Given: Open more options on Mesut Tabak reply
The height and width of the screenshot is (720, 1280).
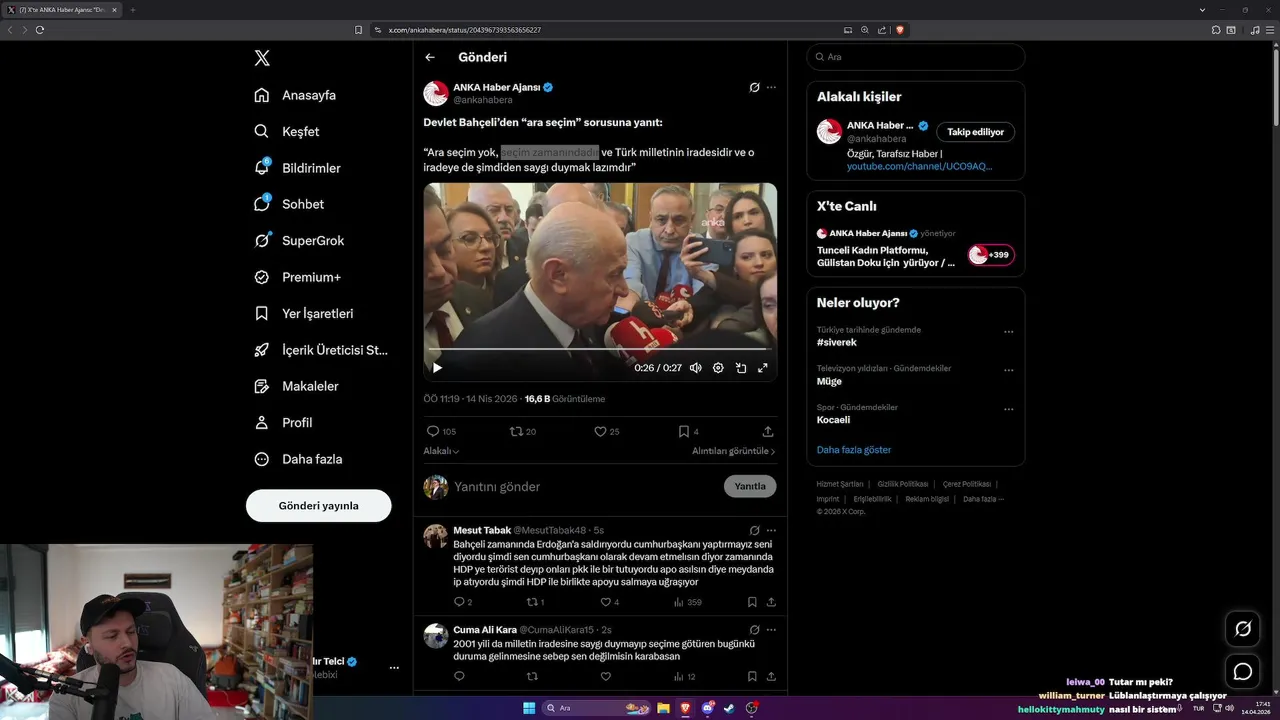Looking at the screenshot, I should tap(771, 530).
